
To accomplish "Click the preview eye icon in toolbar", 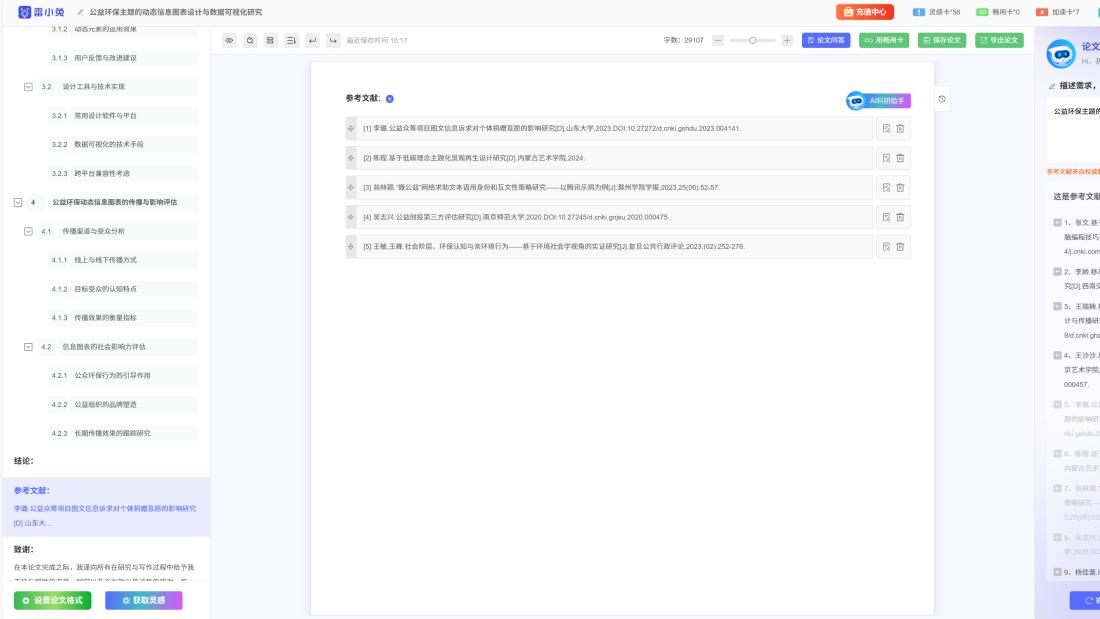I will point(229,41).
